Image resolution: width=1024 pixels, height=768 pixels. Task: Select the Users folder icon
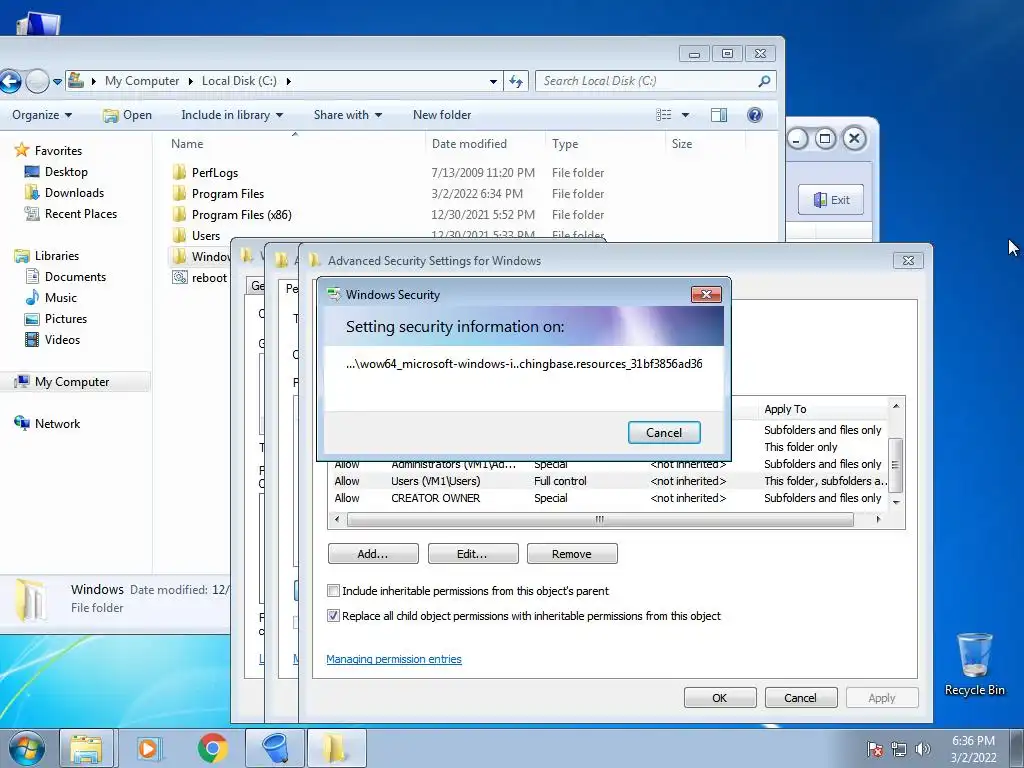click(x=180, y=235)
